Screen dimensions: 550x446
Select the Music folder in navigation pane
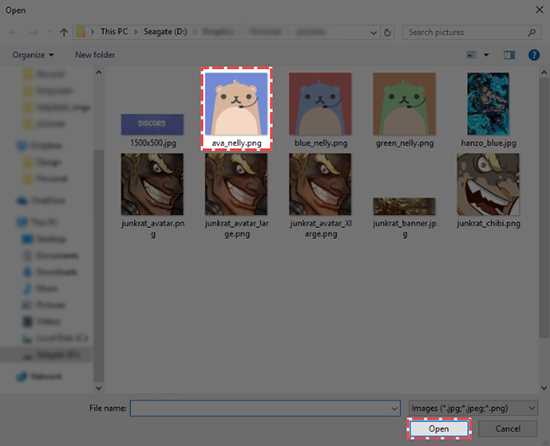tap(40, 288)
